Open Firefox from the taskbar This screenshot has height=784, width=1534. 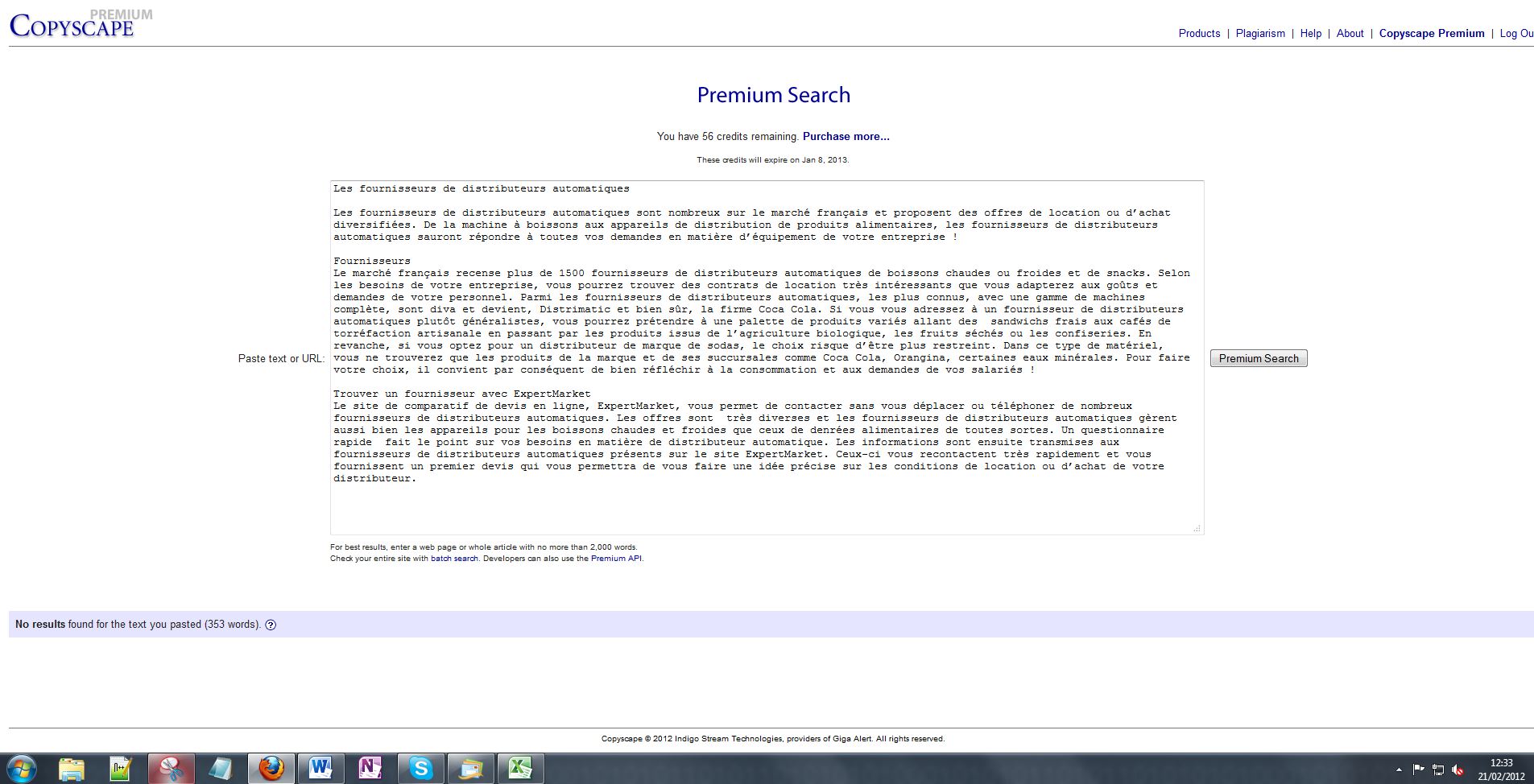(271, 769)
